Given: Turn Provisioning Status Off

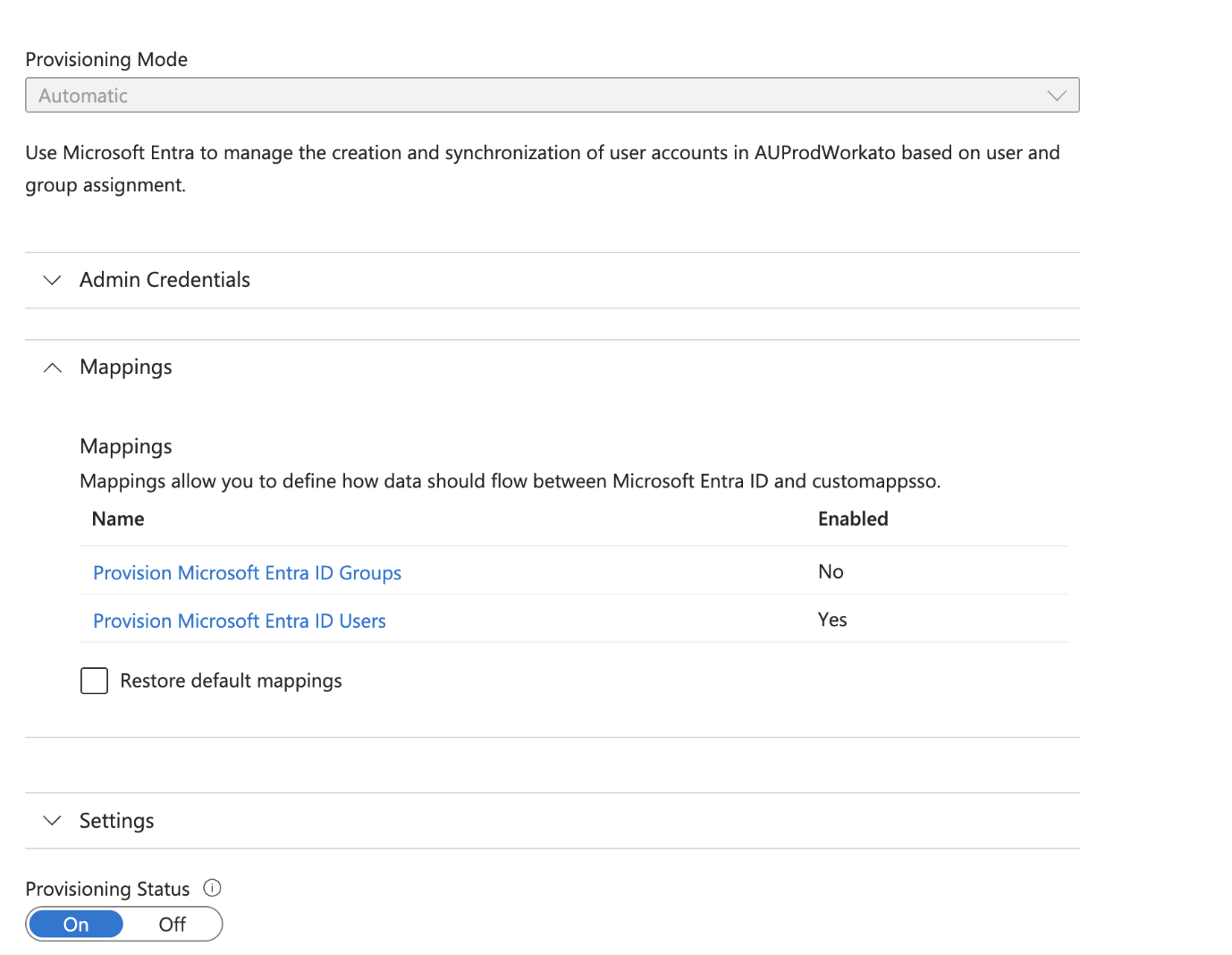Looking at the screenshot, I should [172, 924].
